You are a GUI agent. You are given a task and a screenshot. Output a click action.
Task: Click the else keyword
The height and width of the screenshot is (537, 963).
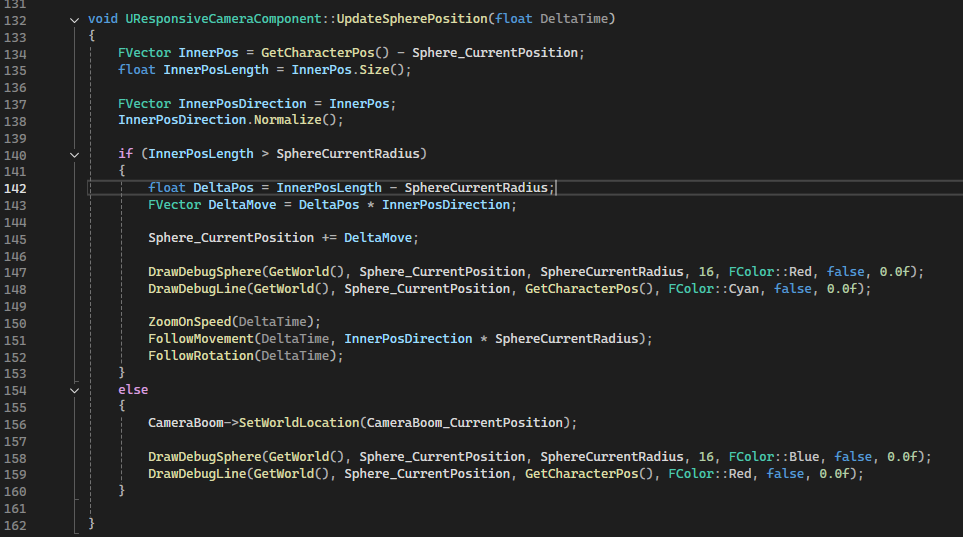[133, 389]
